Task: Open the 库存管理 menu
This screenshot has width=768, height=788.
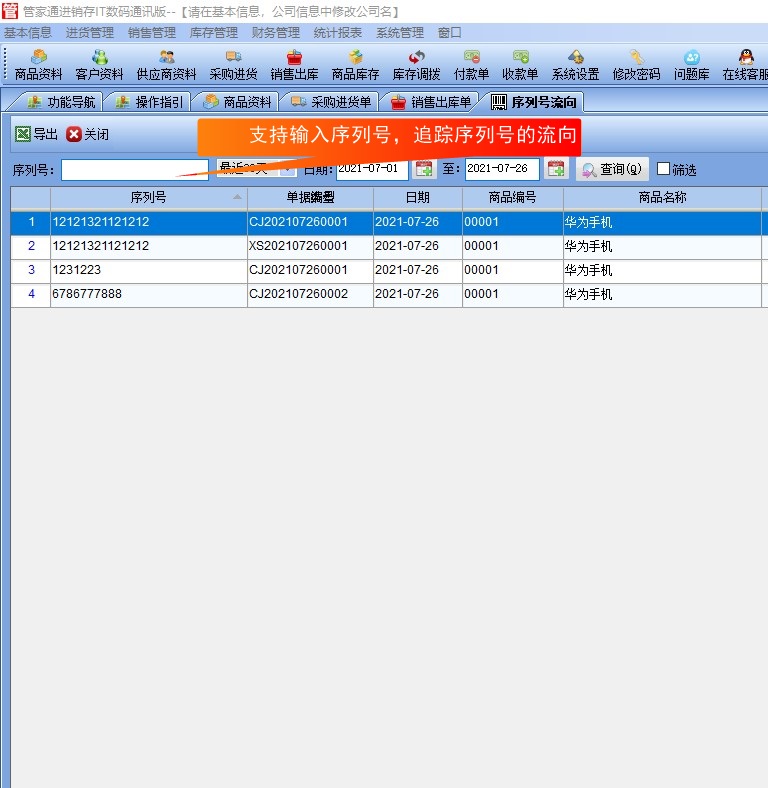Action: pyautogui.click(x=213, y=33)
